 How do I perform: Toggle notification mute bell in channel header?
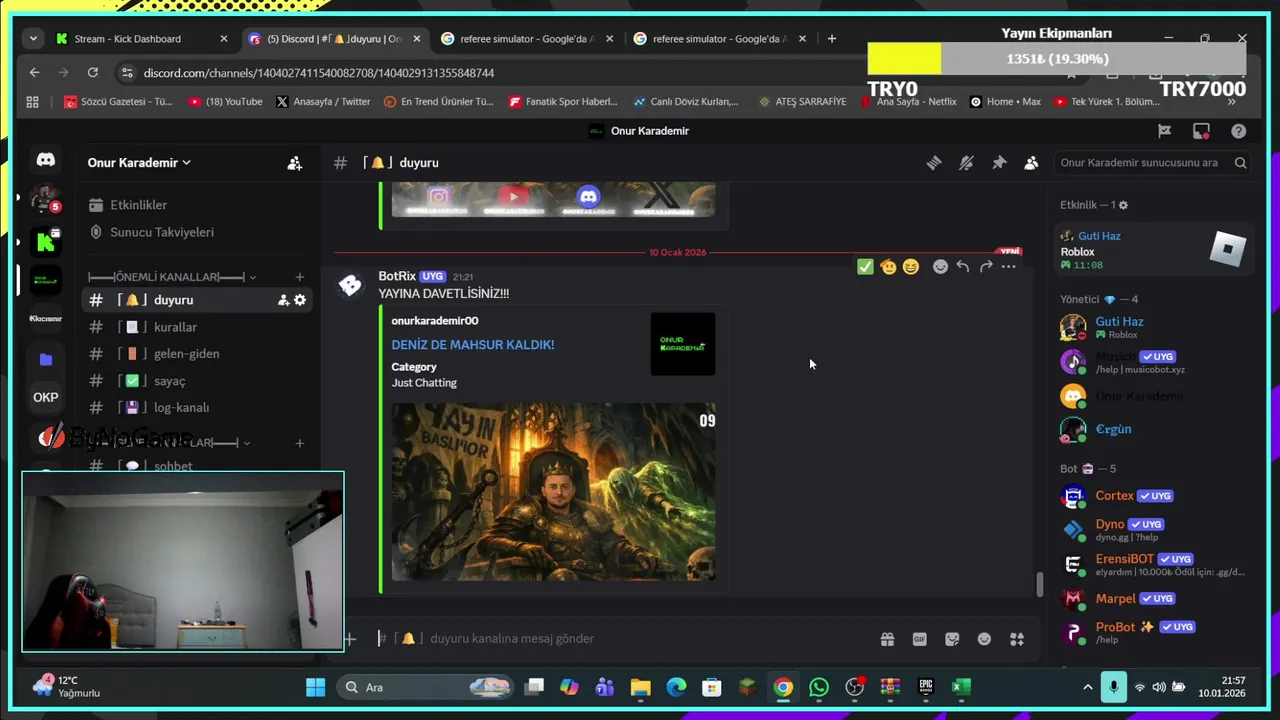click(966, 163)
